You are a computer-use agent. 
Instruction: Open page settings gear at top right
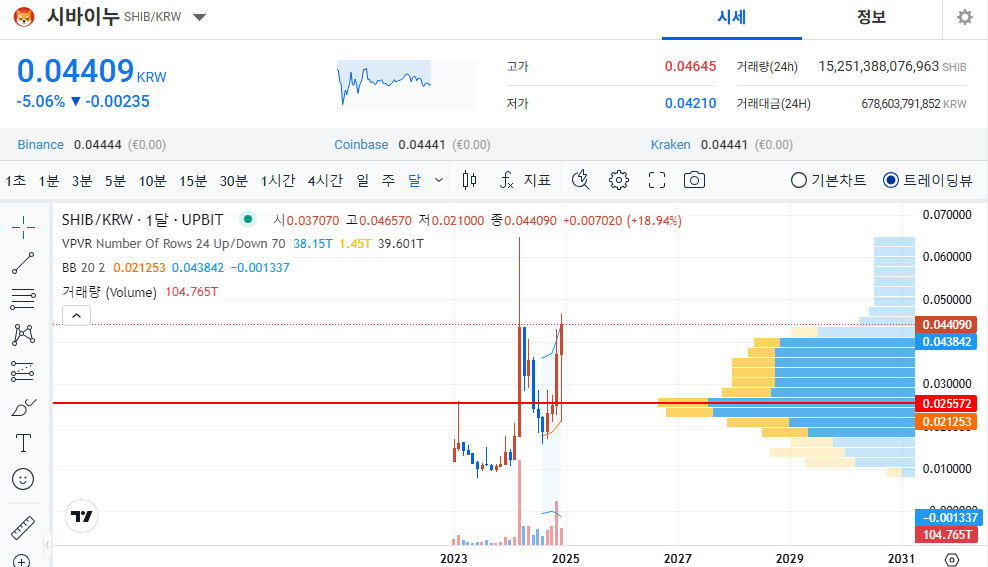(965, 17)
